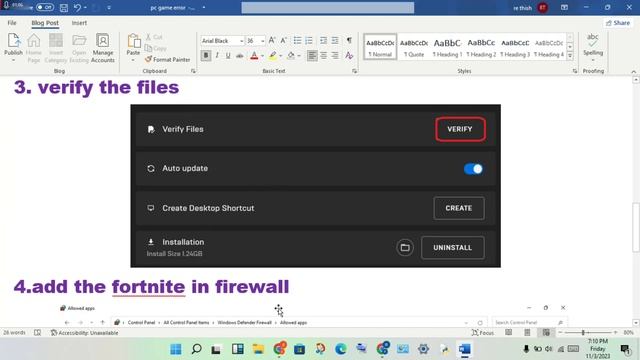Apply the Heading 2 style
The width and height of the screenshot is (640, 360).
coord(481,47)
